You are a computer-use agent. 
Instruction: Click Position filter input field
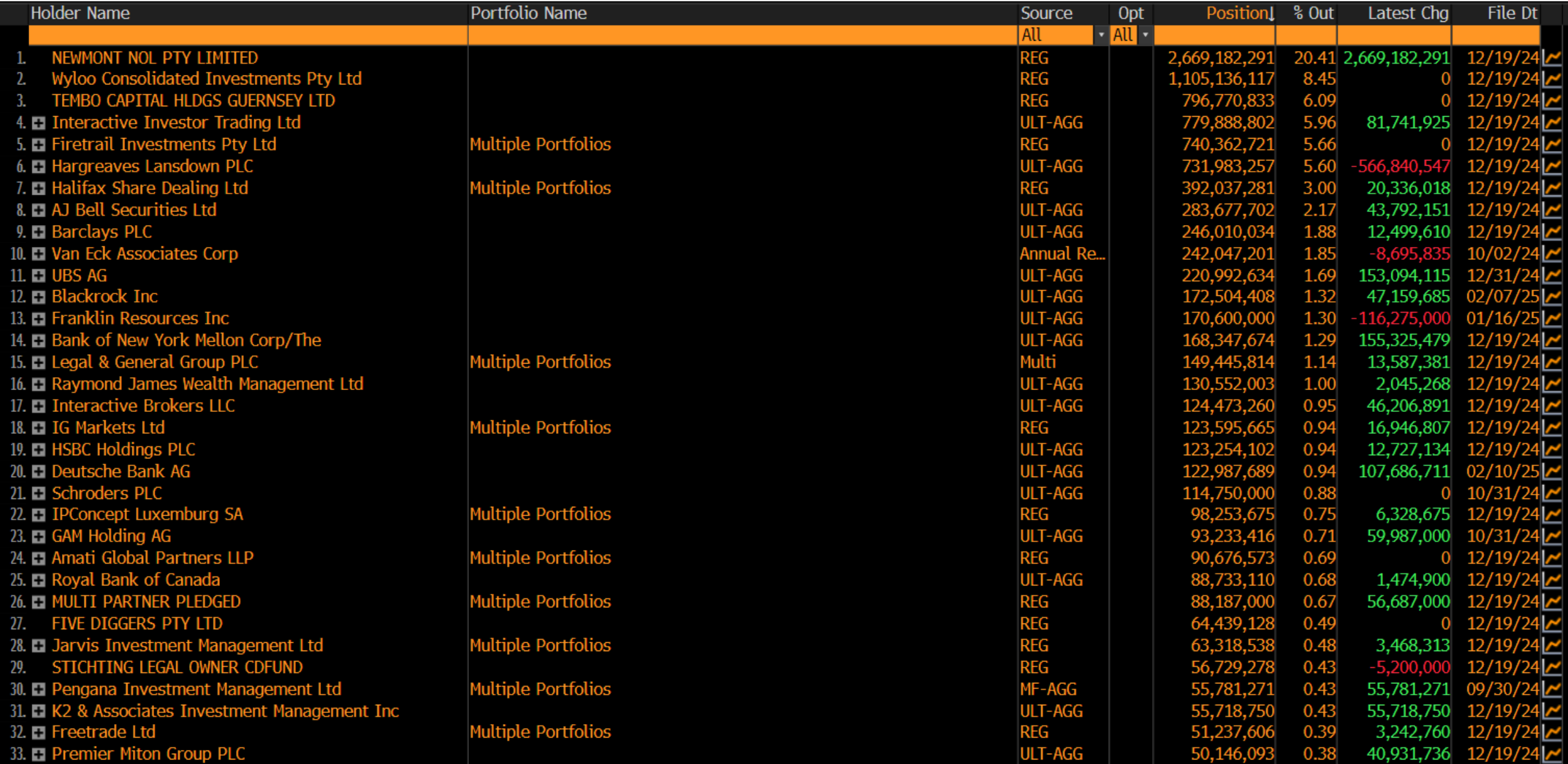[1215, 35]
